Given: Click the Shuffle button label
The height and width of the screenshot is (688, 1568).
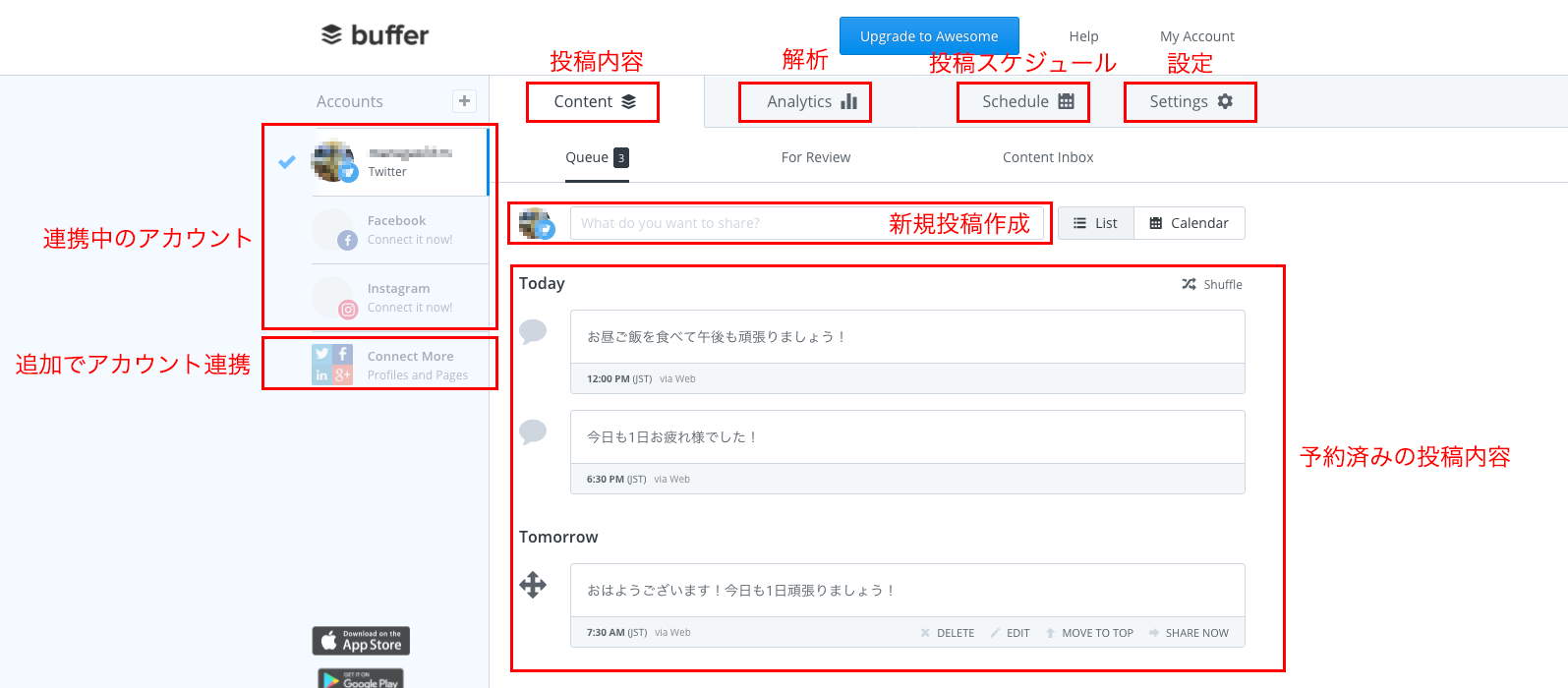Looking at the screenshot, I should [1223, 284].
